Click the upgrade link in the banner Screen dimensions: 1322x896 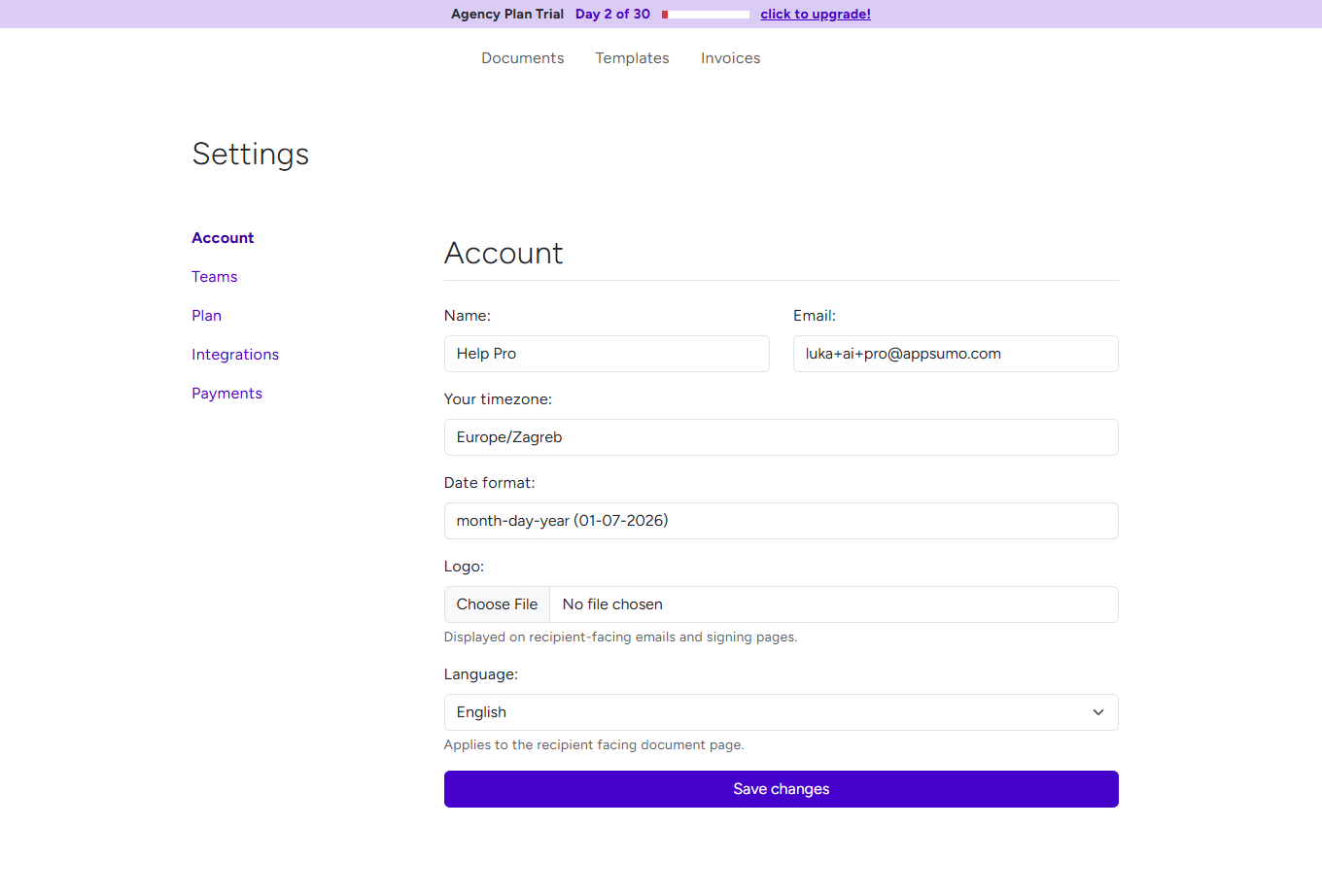pos(815,14)
